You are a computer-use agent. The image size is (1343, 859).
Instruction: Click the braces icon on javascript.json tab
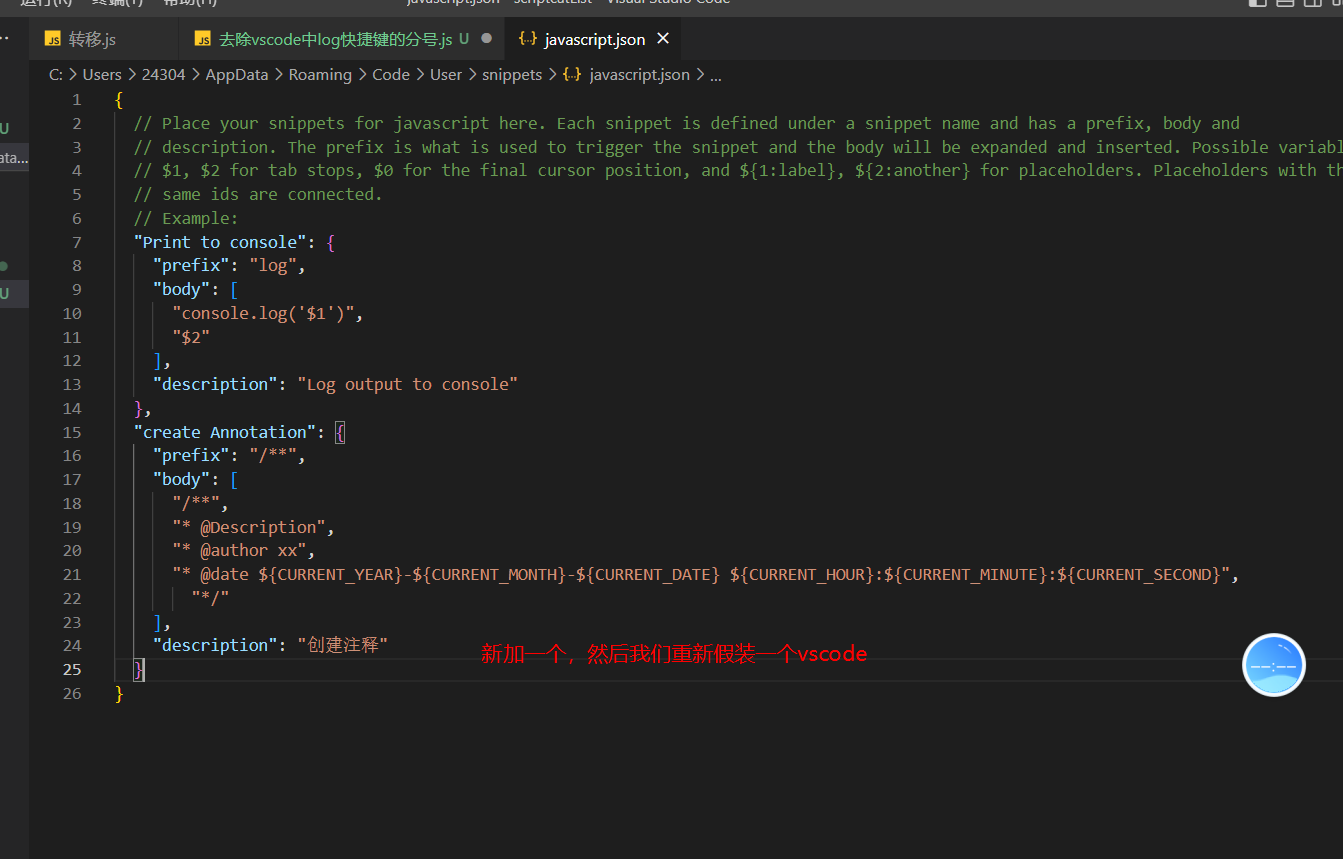click(x=527, y=39)
